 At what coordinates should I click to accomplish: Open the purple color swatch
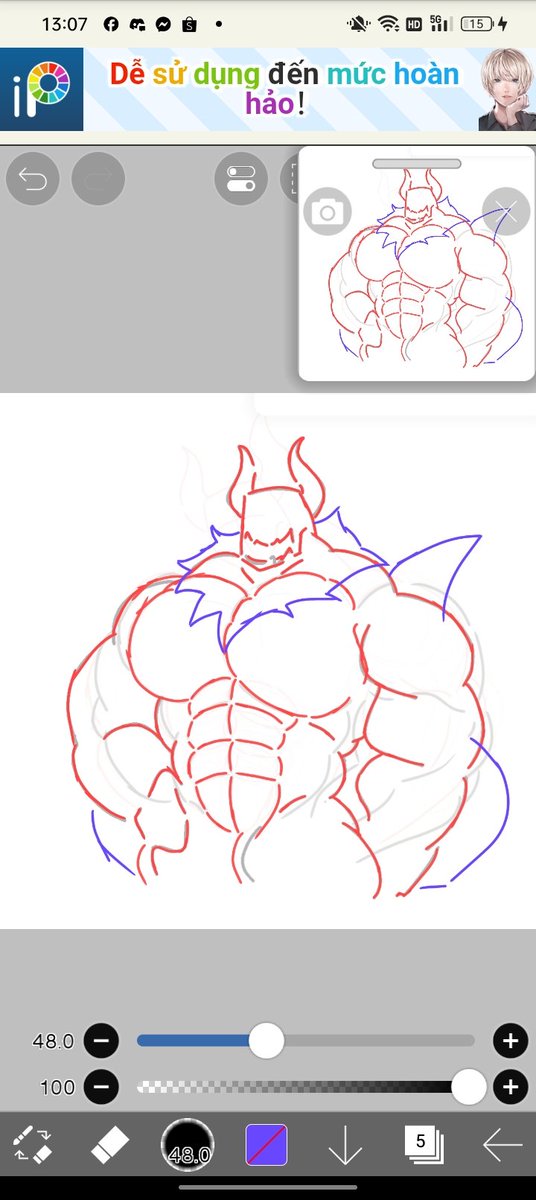click(267, 1145)
